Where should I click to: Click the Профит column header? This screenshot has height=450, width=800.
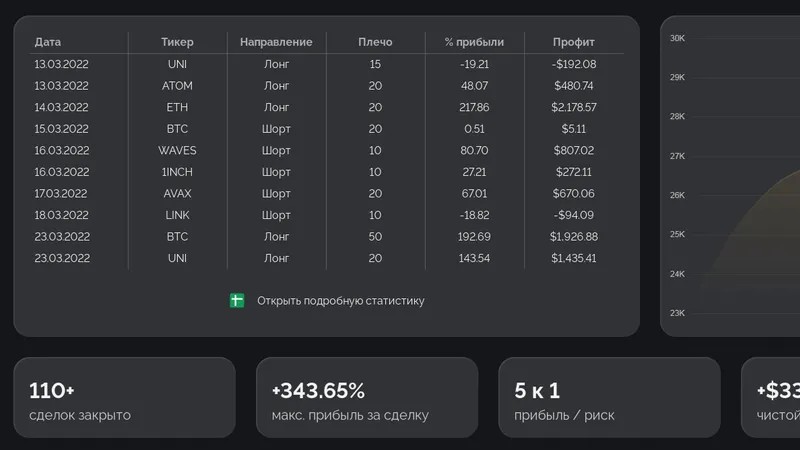[573, 42]
